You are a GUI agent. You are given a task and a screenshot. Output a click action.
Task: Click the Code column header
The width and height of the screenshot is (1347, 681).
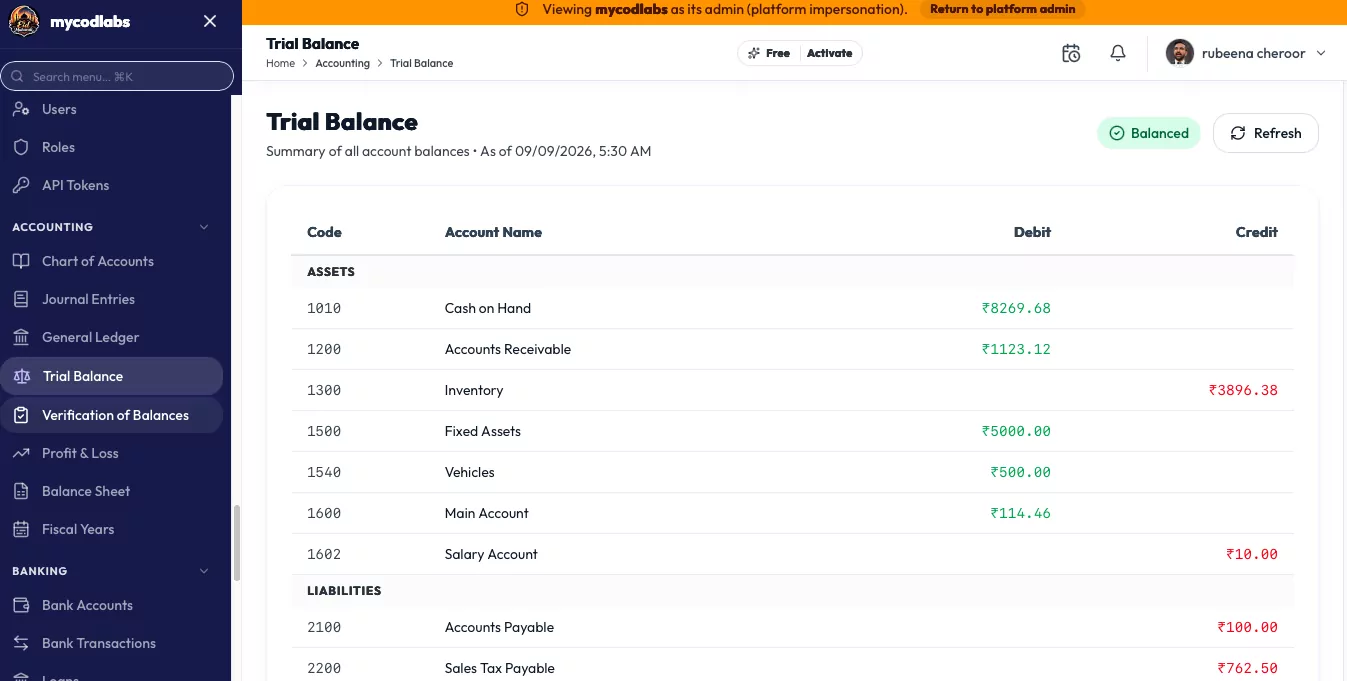pos(324,232)
